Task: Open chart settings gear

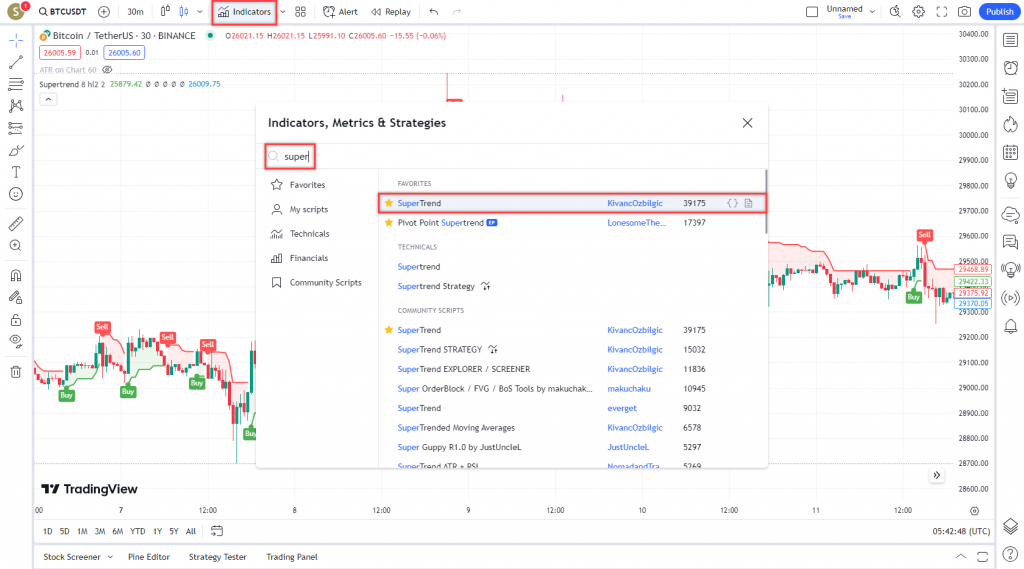Action: tap(918, 12)
